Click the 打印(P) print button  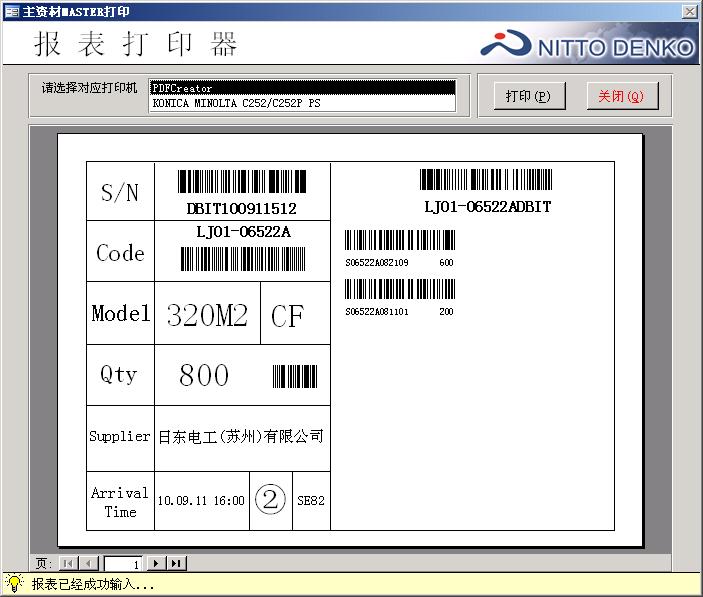tap(529, 95)
